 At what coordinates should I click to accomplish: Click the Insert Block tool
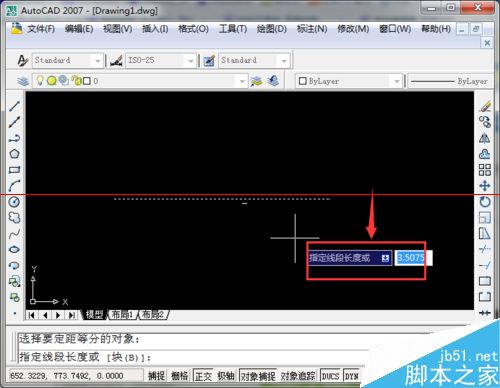14,281
